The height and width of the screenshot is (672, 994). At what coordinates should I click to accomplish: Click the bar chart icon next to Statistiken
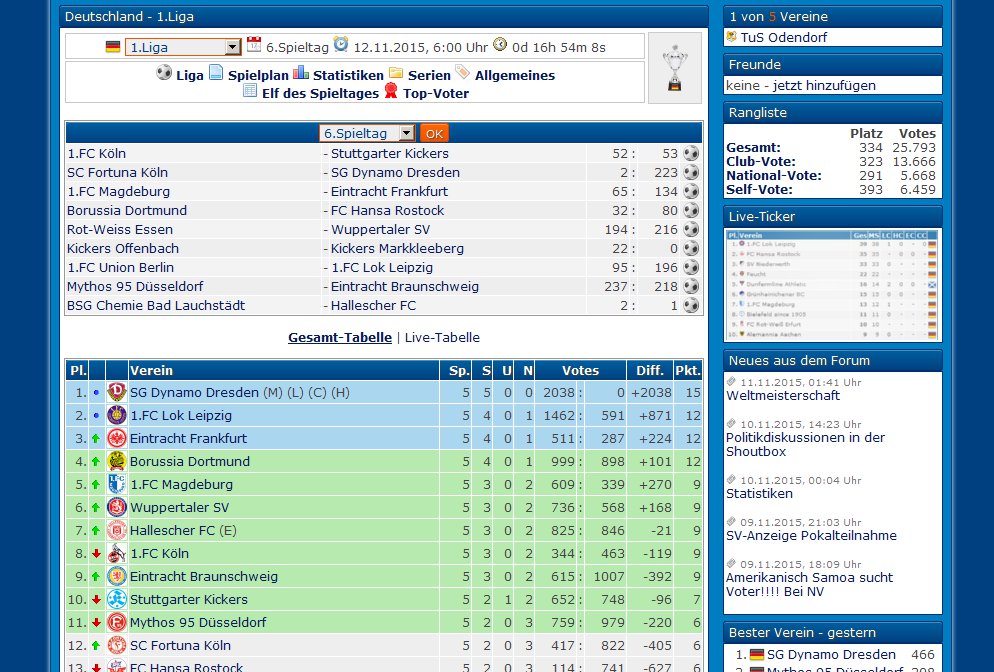tap(300, 72)
